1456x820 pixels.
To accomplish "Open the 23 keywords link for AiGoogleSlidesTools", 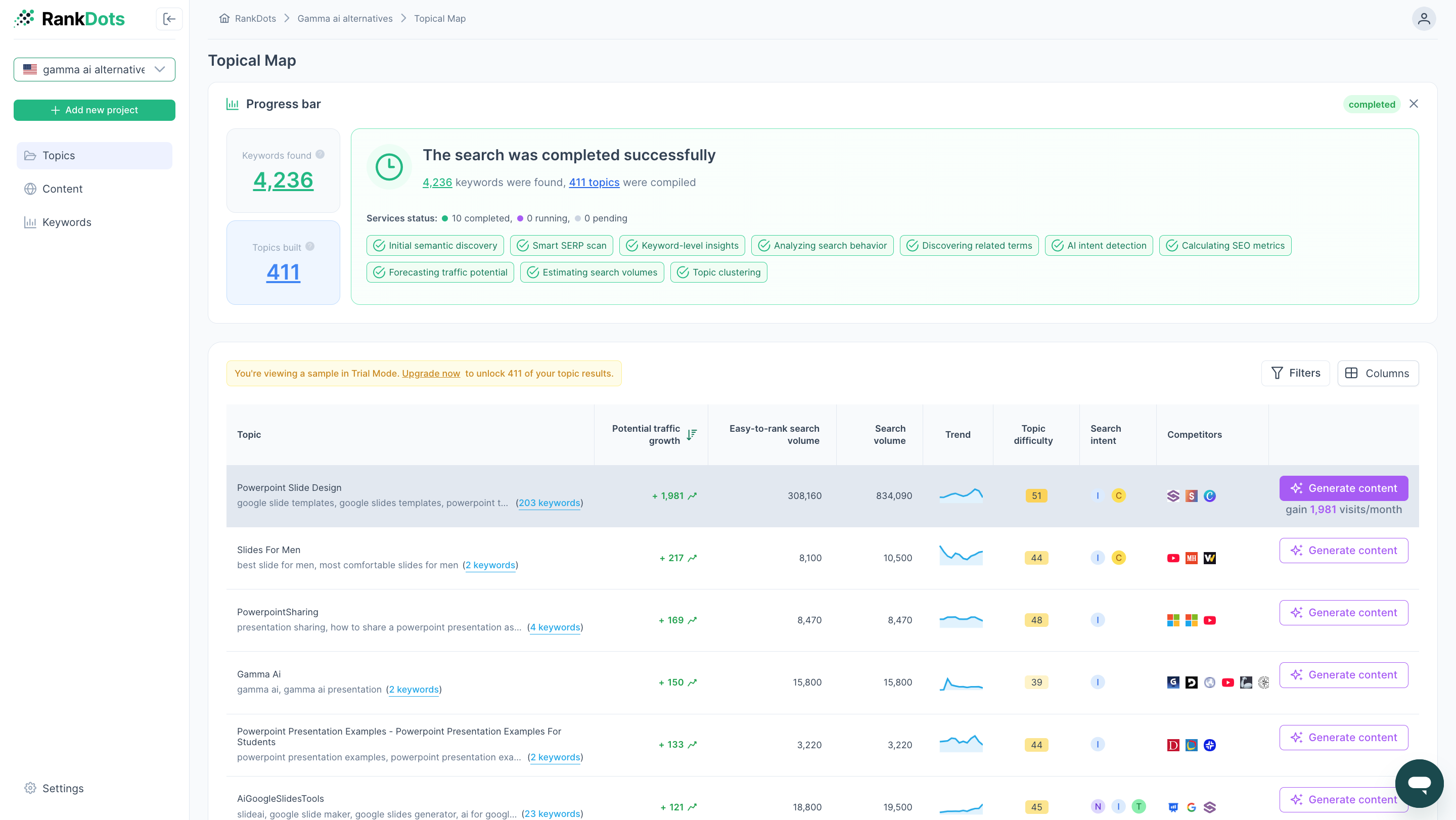I will coord(552,813).
